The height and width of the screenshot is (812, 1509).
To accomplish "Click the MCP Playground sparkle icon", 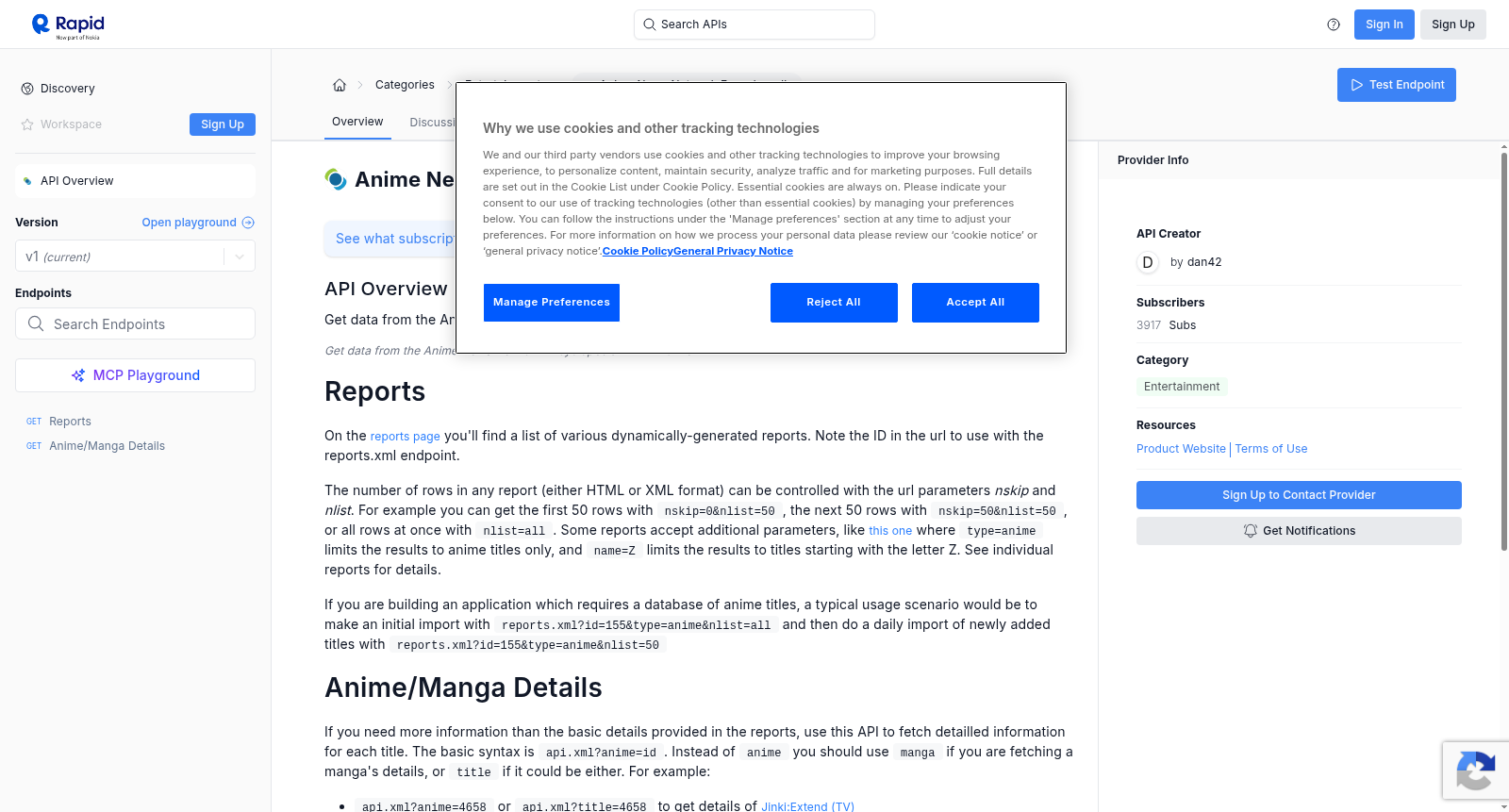I will click(x=78, y=375).
